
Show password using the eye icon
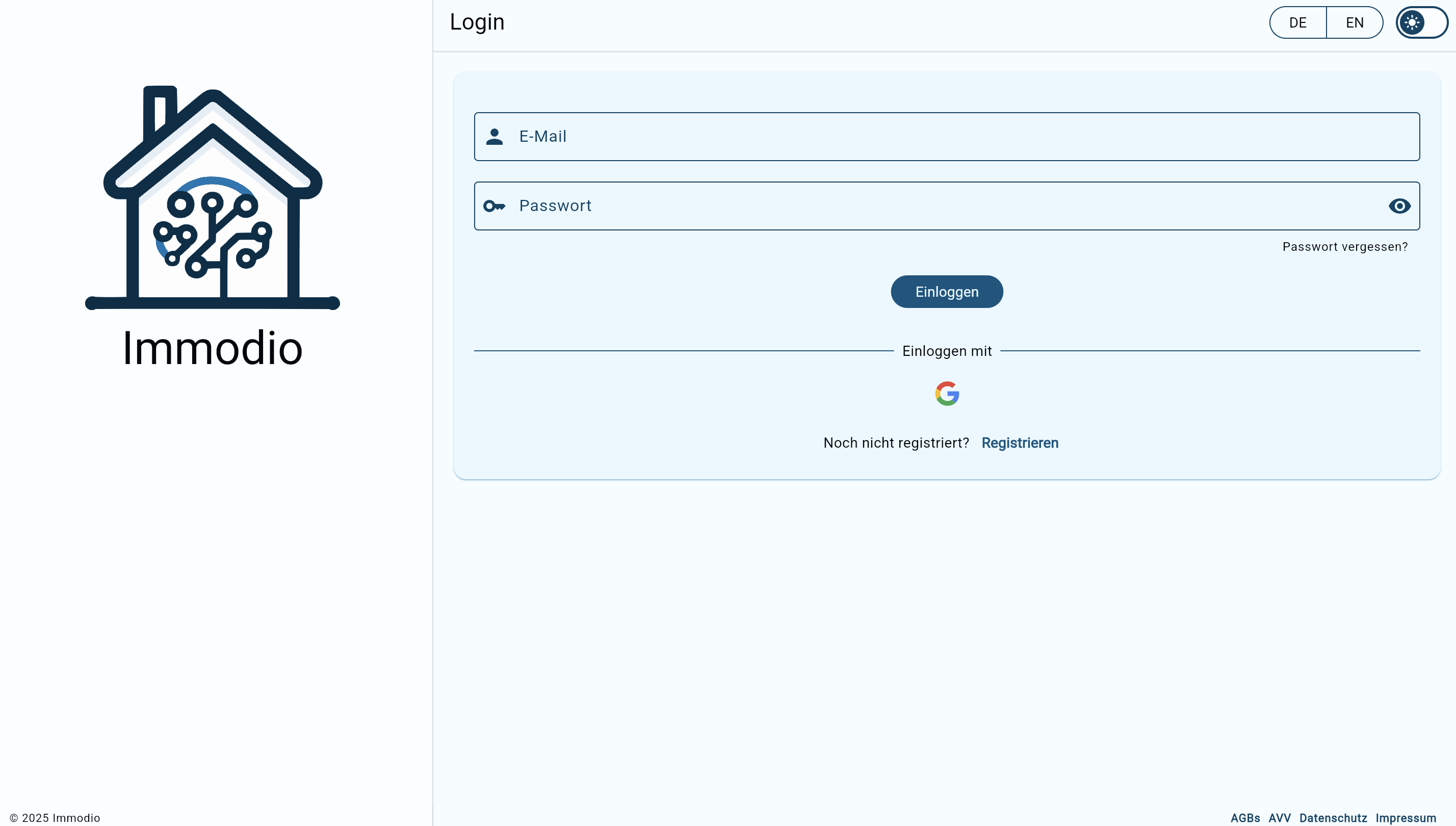1399,206
